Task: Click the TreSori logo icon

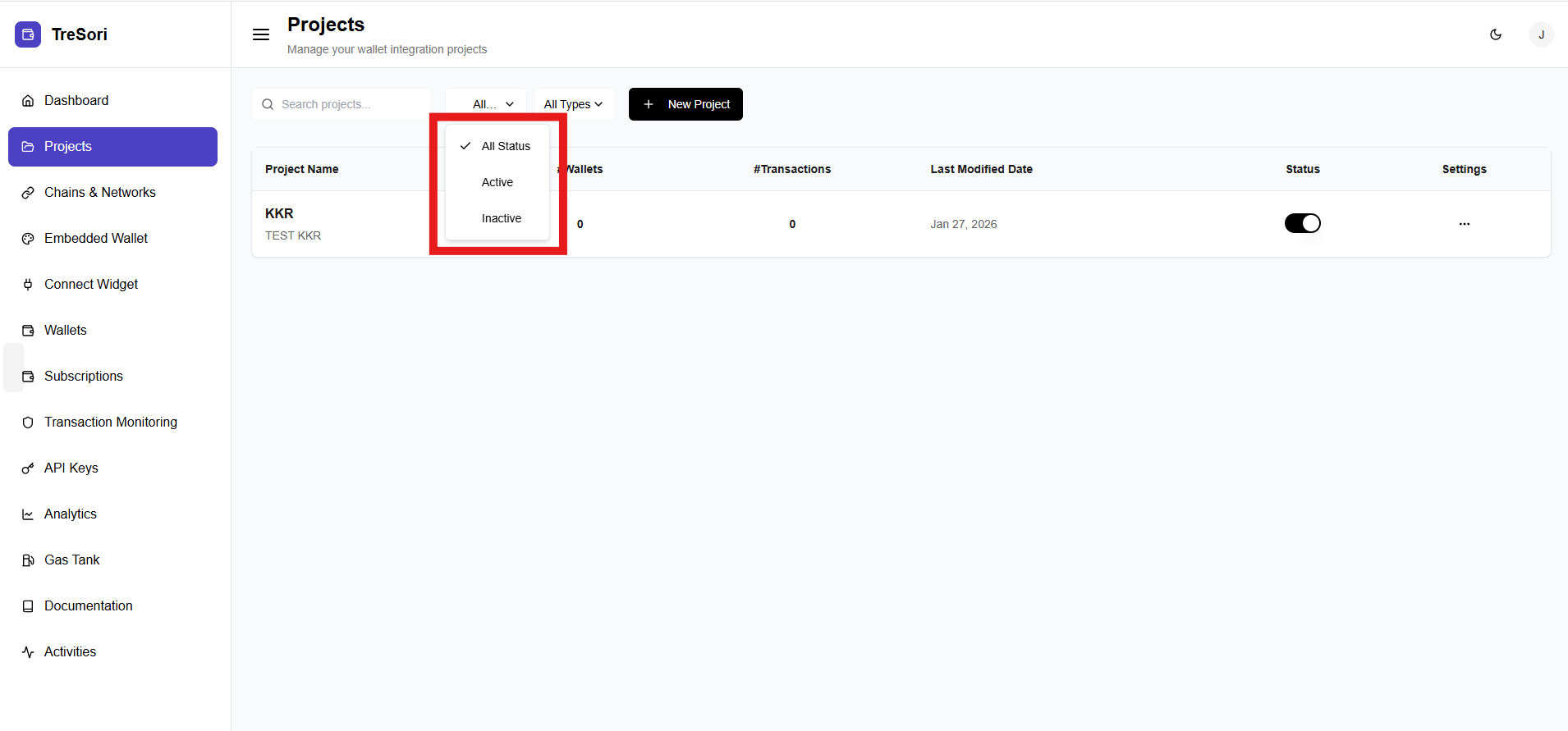Action: click(x=28, y=34)
